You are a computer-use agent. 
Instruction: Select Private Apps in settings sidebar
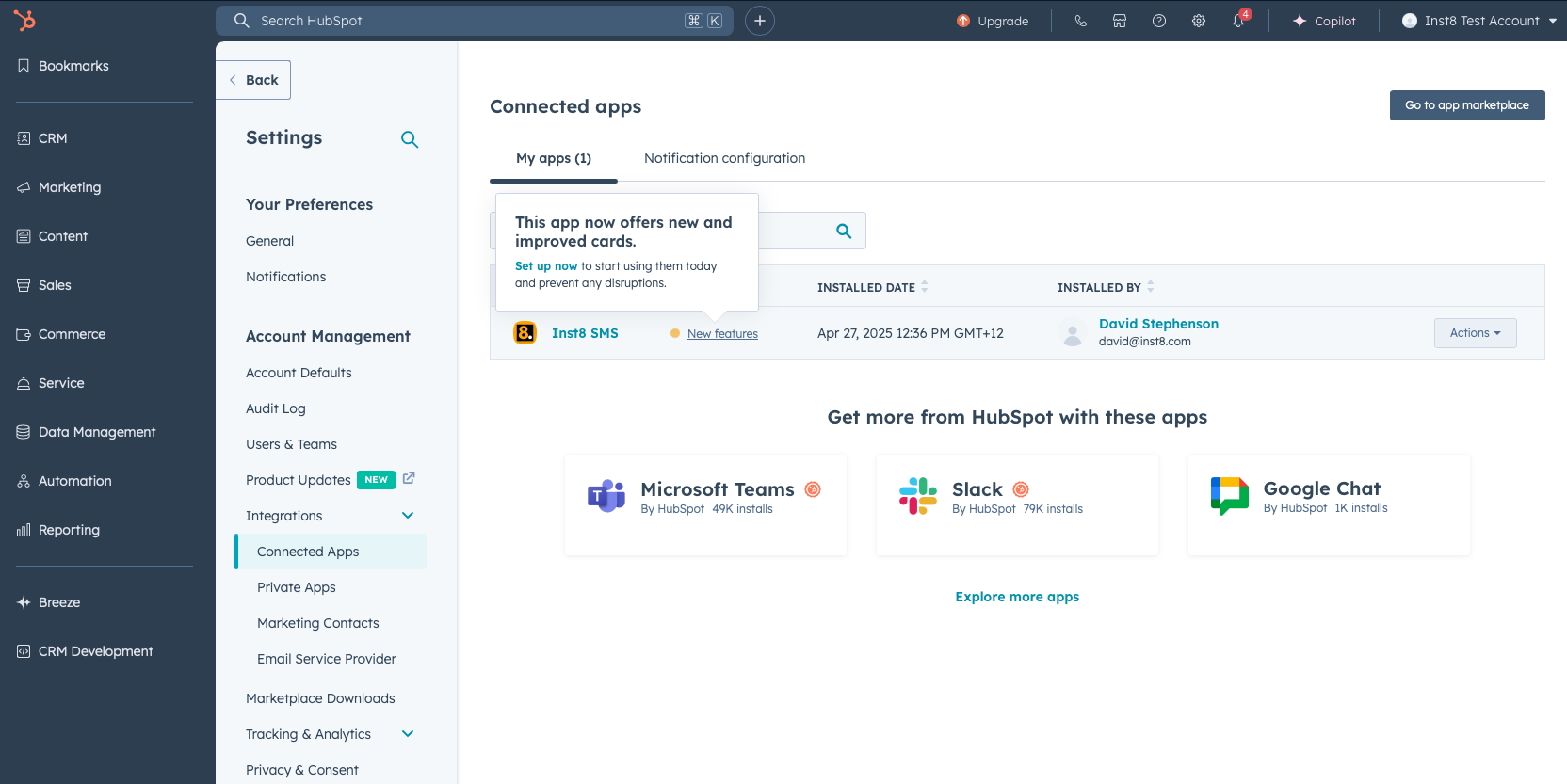click(x=297, y=587)
